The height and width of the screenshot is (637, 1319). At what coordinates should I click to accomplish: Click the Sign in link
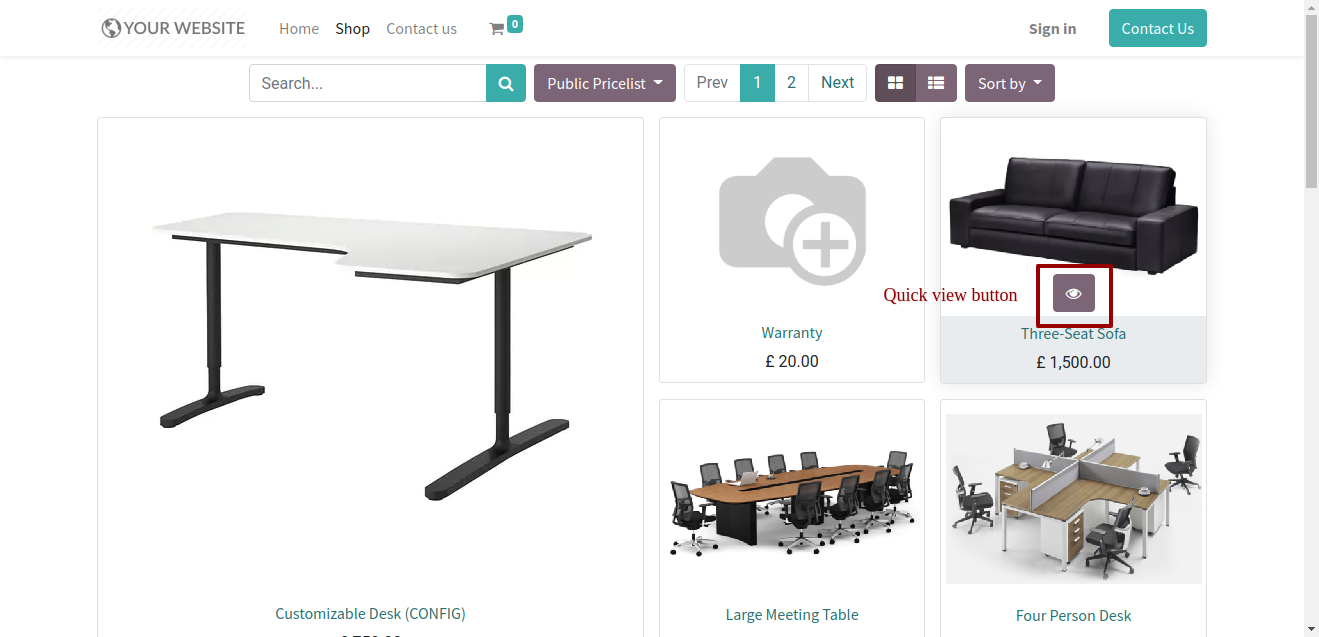click(1053, 29)
